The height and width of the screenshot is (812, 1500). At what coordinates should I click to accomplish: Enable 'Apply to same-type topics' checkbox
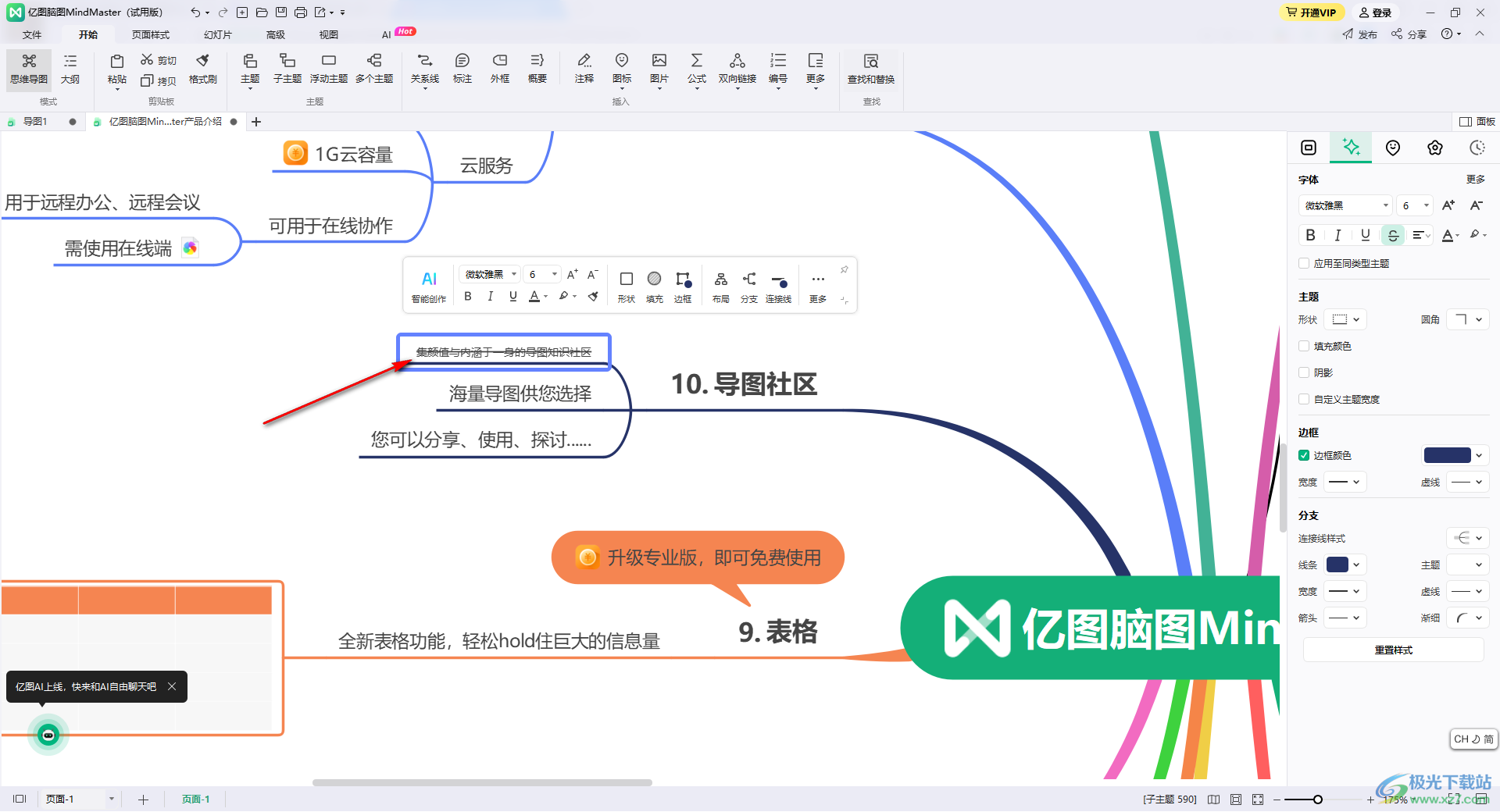1304,263
